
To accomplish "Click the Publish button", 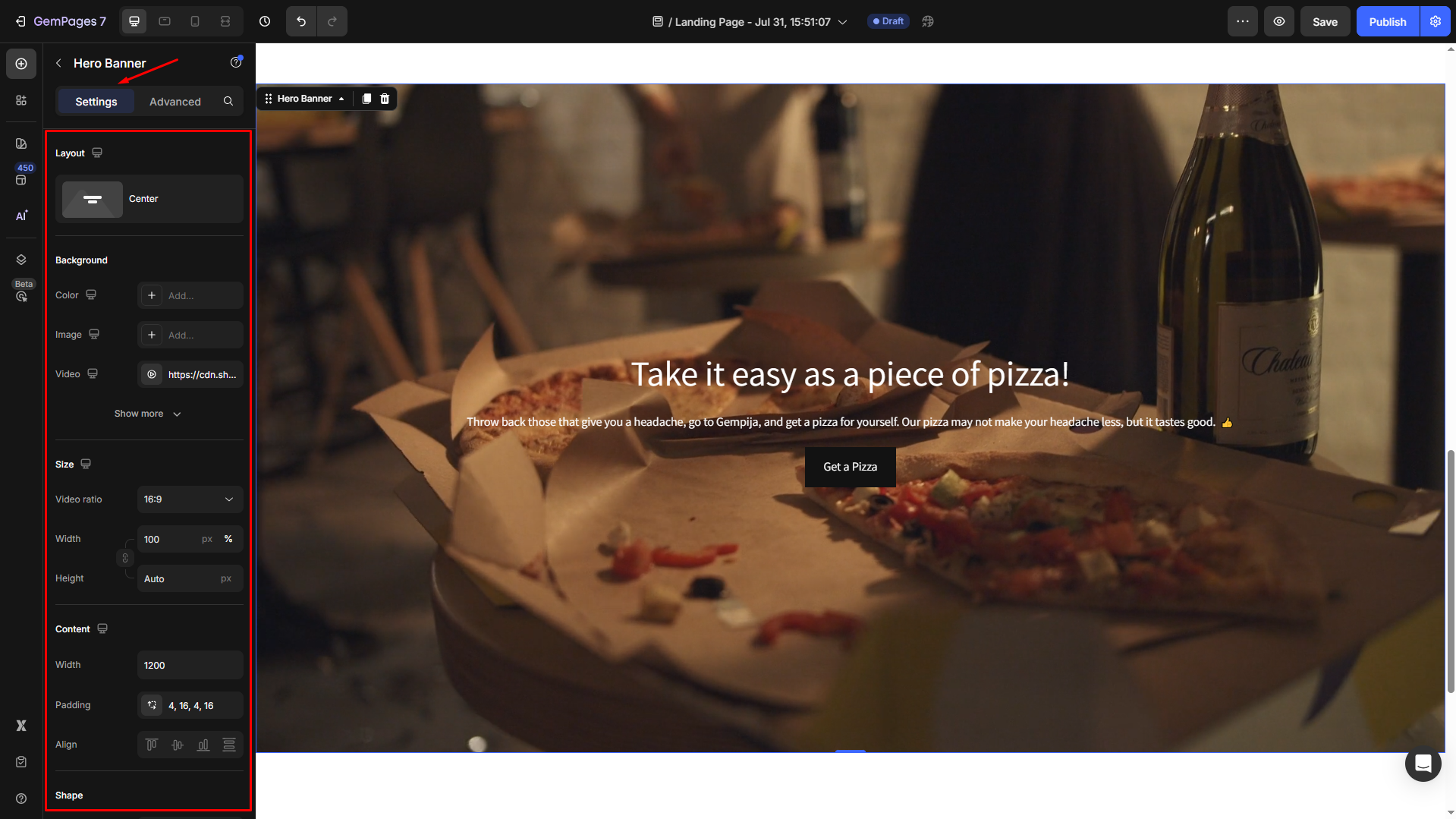I will coord(1387,21).
